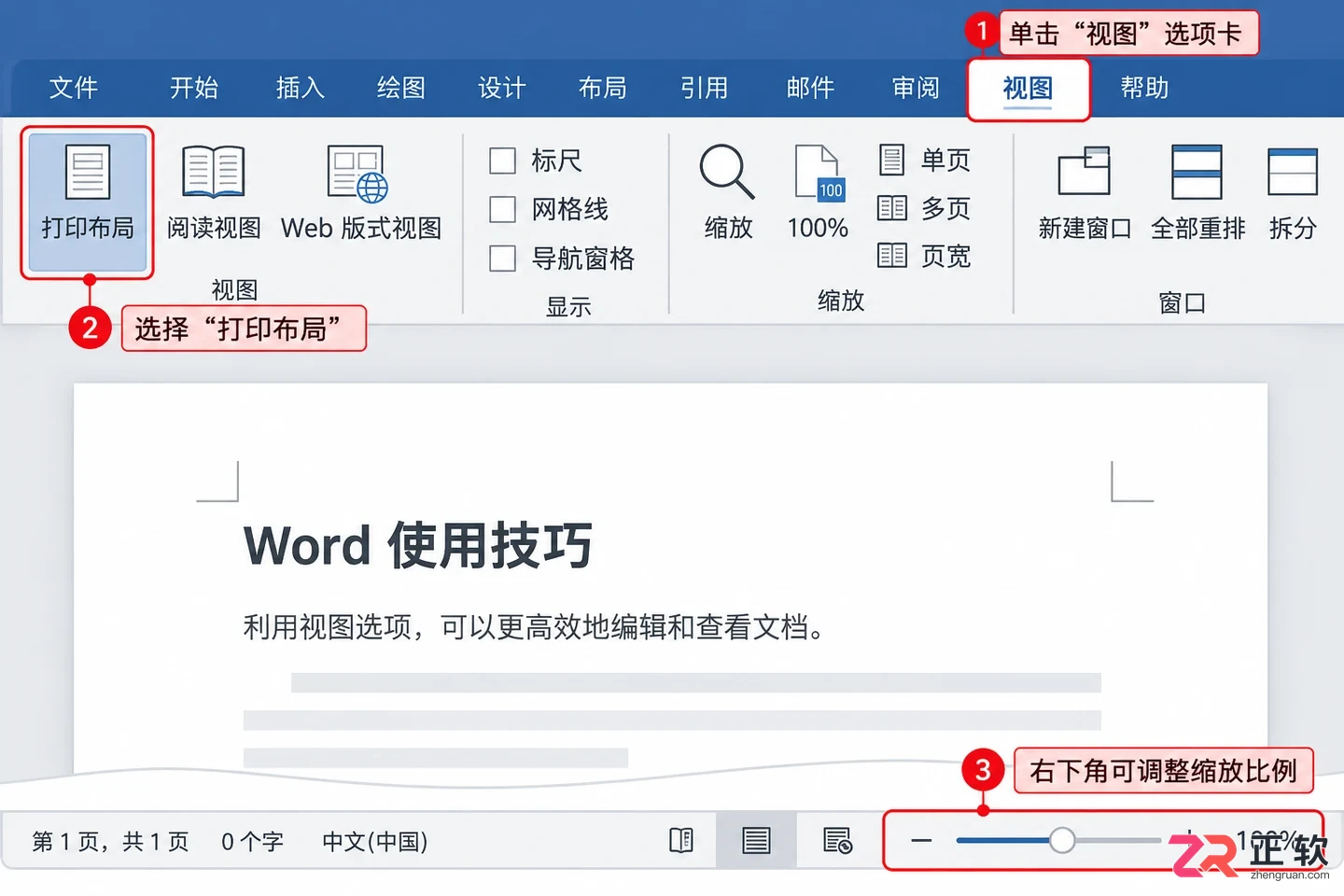Open the 帮助 ribbon tab
Image resolution: width=1344 pixels, height=896 pixels.
tap(1144, 88)
